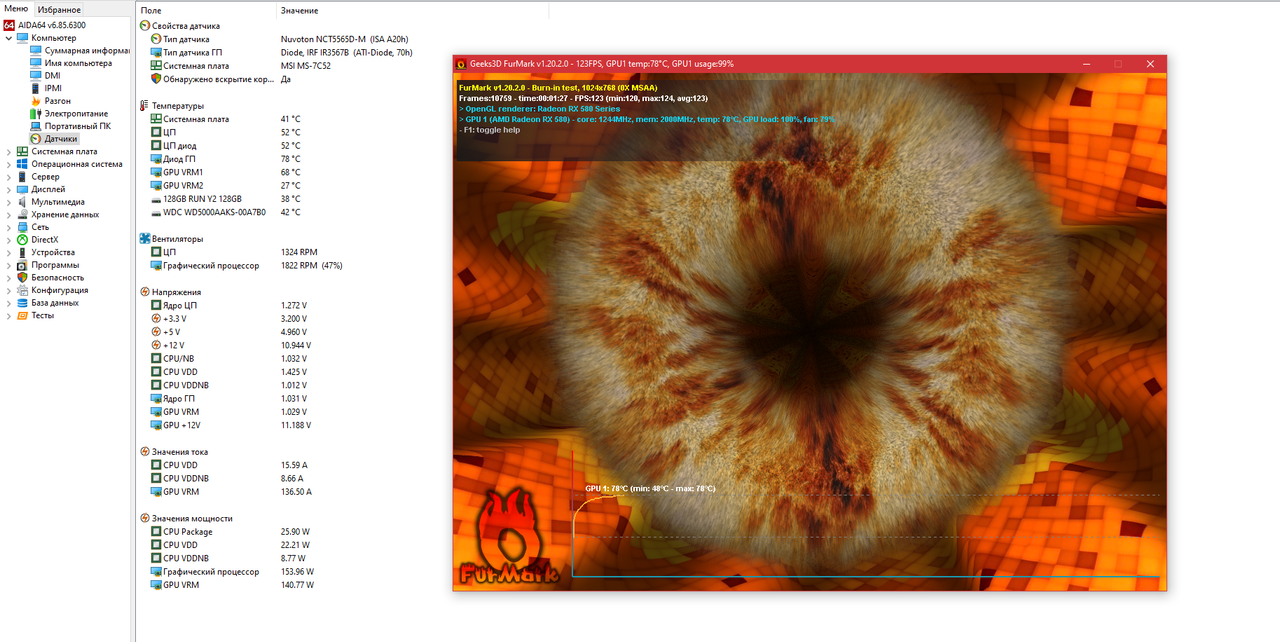This screenshot has height=642, width=1280.
Task: Click the Значение column header
Action: pos(301,10)
